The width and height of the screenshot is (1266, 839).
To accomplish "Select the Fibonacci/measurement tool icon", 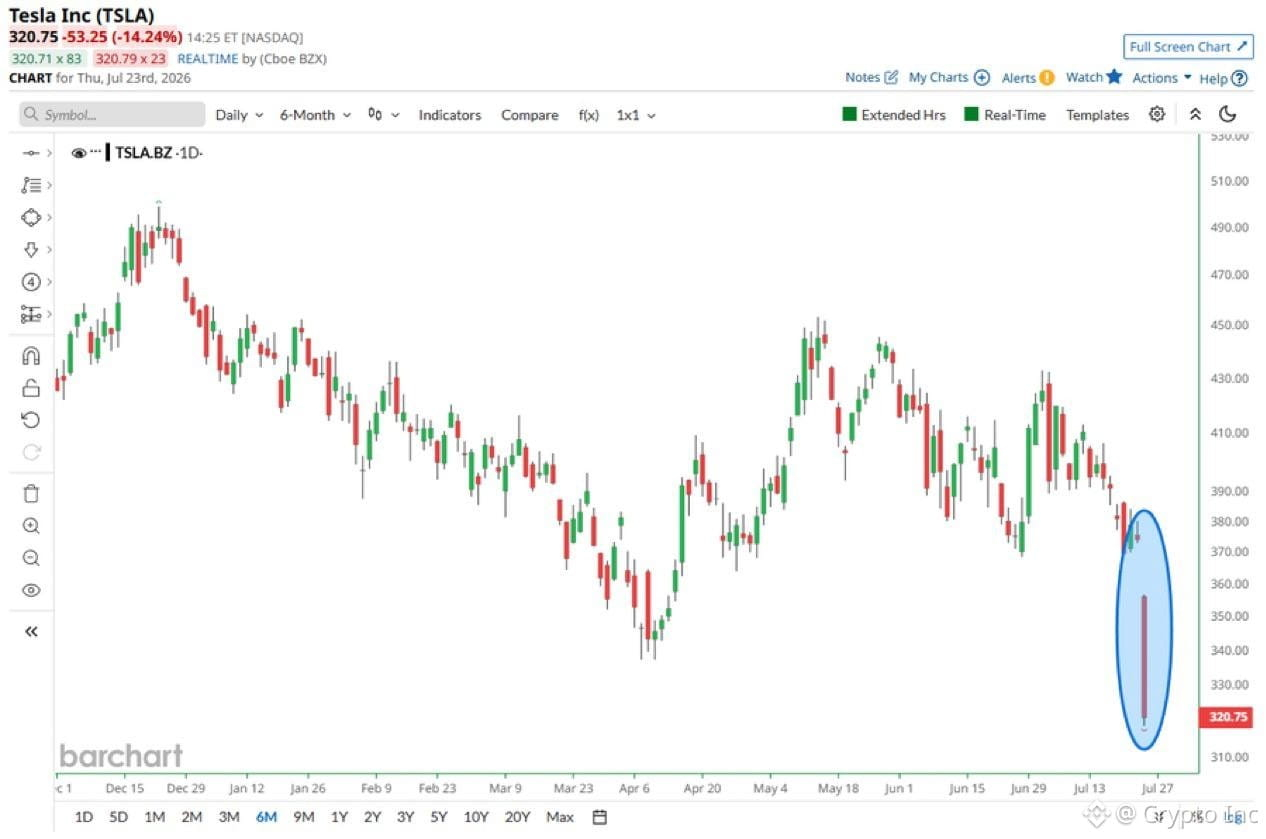I will pos(30,314).
